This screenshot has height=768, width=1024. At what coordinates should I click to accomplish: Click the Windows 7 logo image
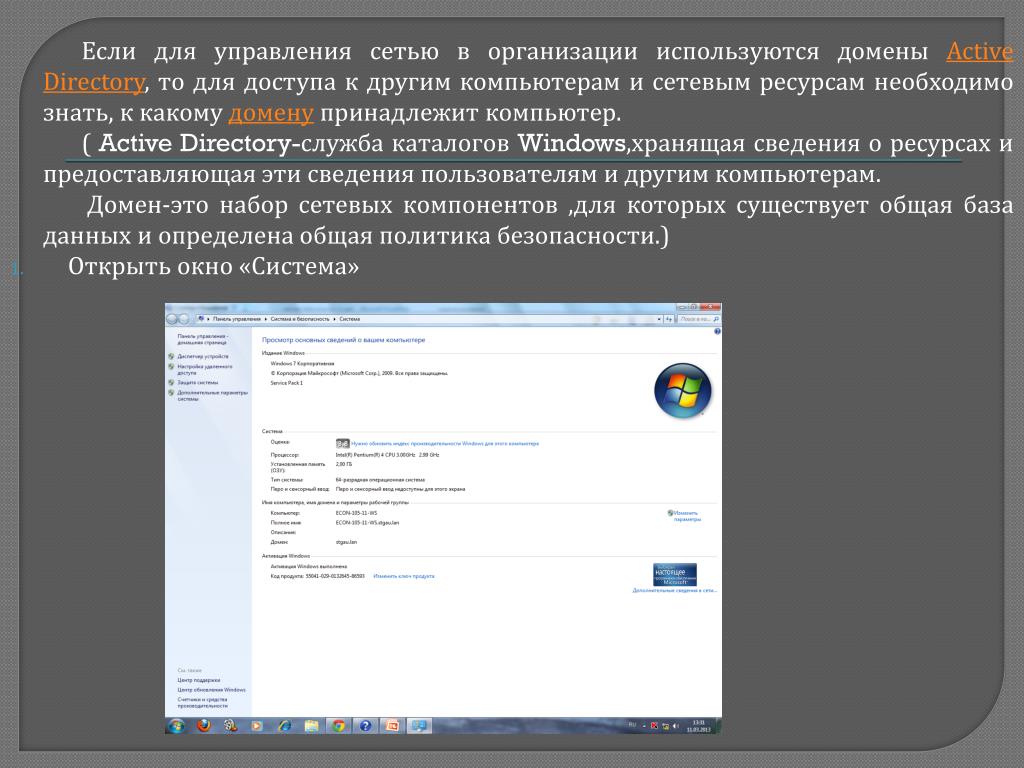[x=682, y=391]
